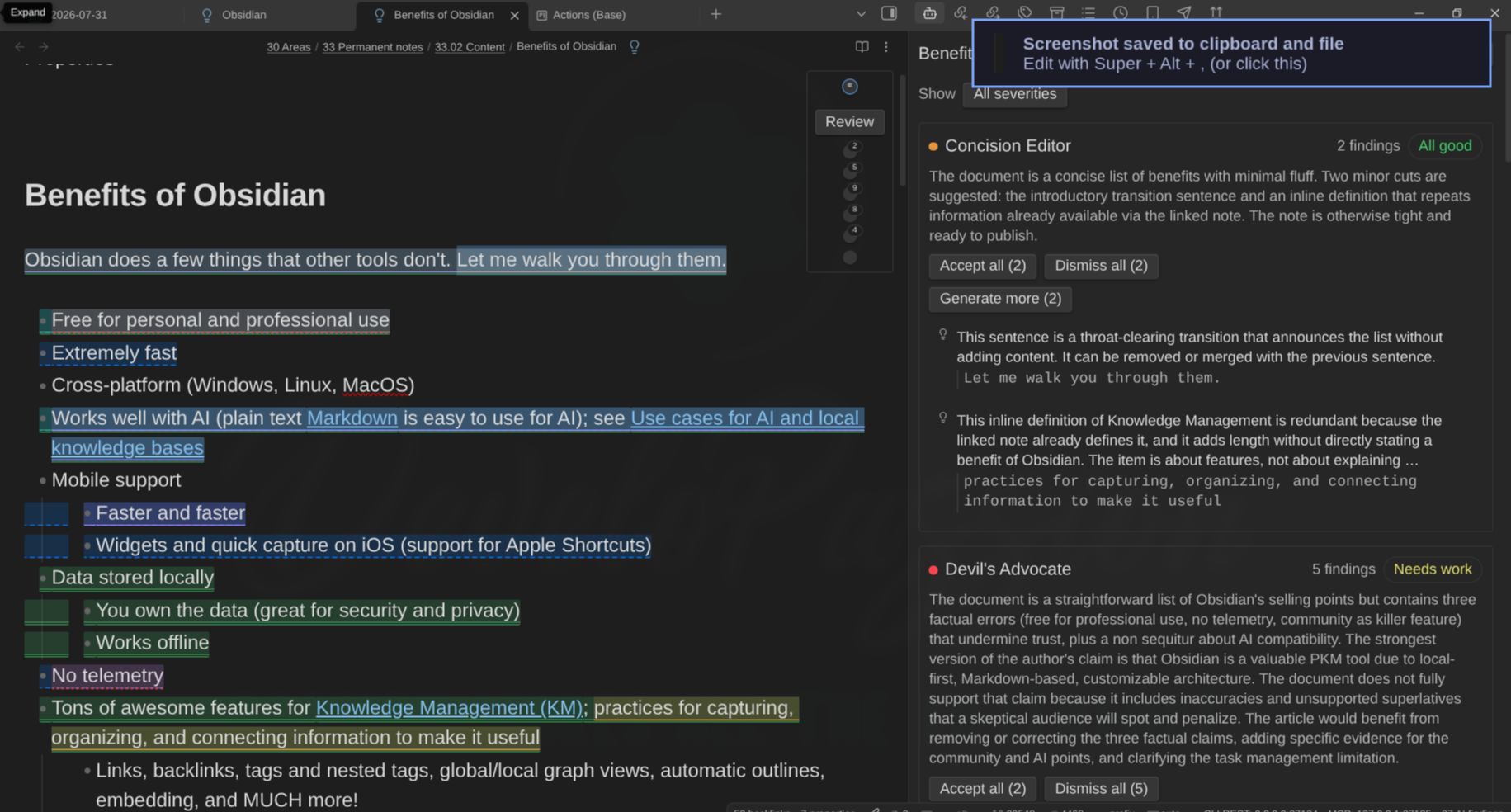Select reviewer circle with badge 4
1511x812 pixels.
coord(850,235)
